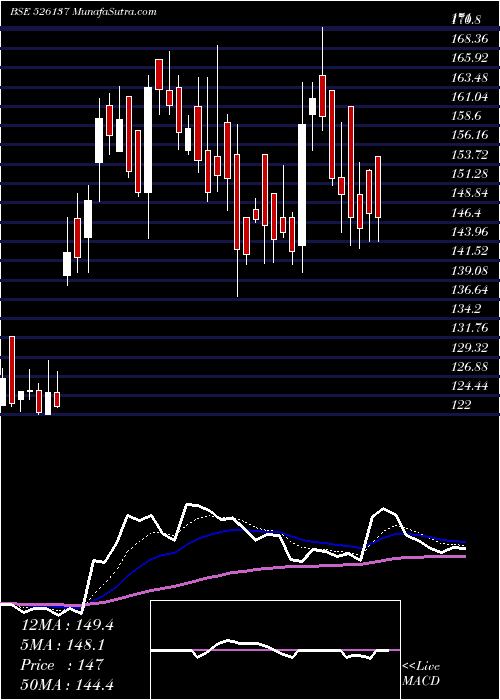This screenshot has width=500, height=700.
Task: Select the 122 price axis label
Action: pyautogui.click(x=461, y=405)
